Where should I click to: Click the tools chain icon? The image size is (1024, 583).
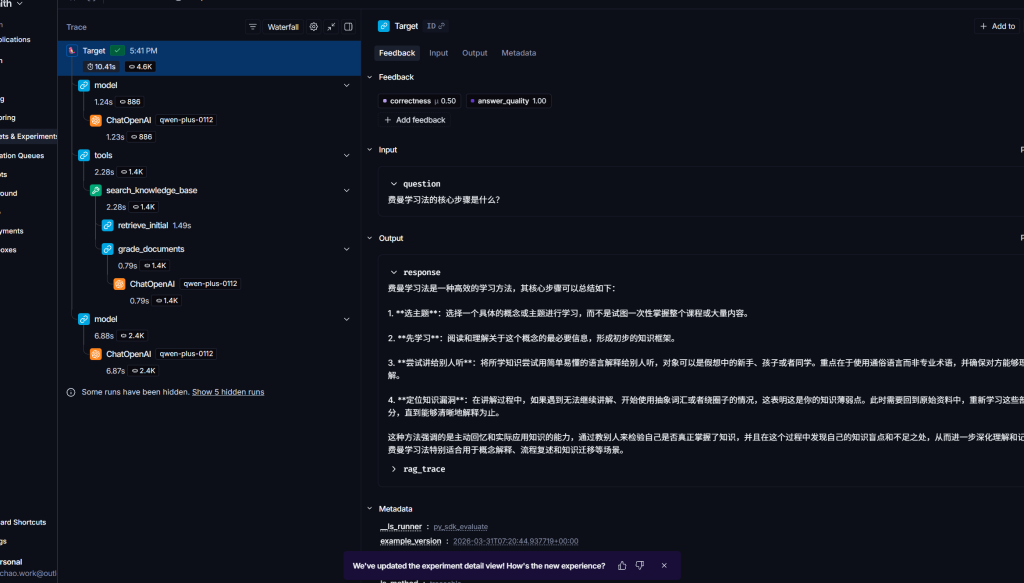84,155
